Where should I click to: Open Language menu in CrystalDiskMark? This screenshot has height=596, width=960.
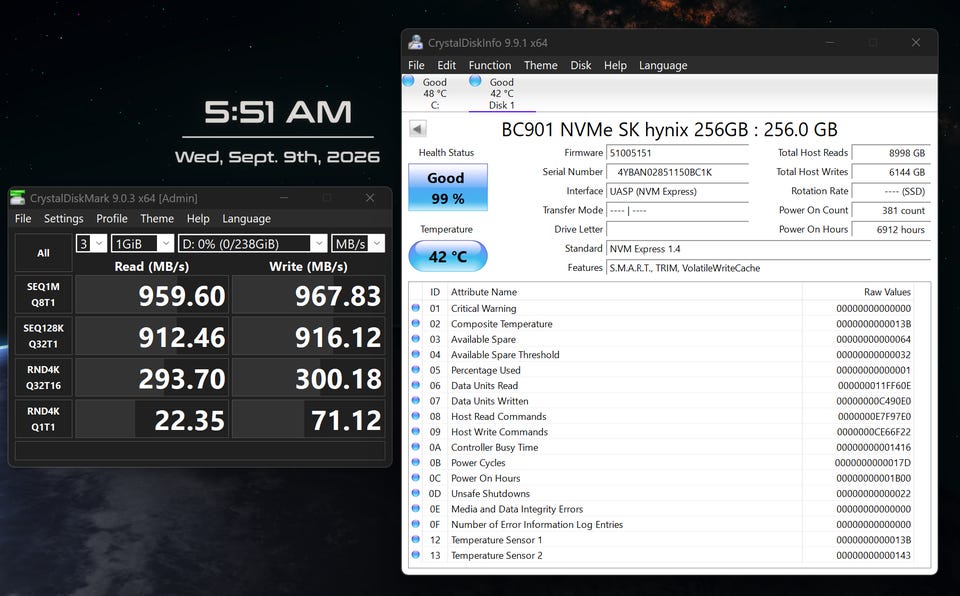coord(246,218)
